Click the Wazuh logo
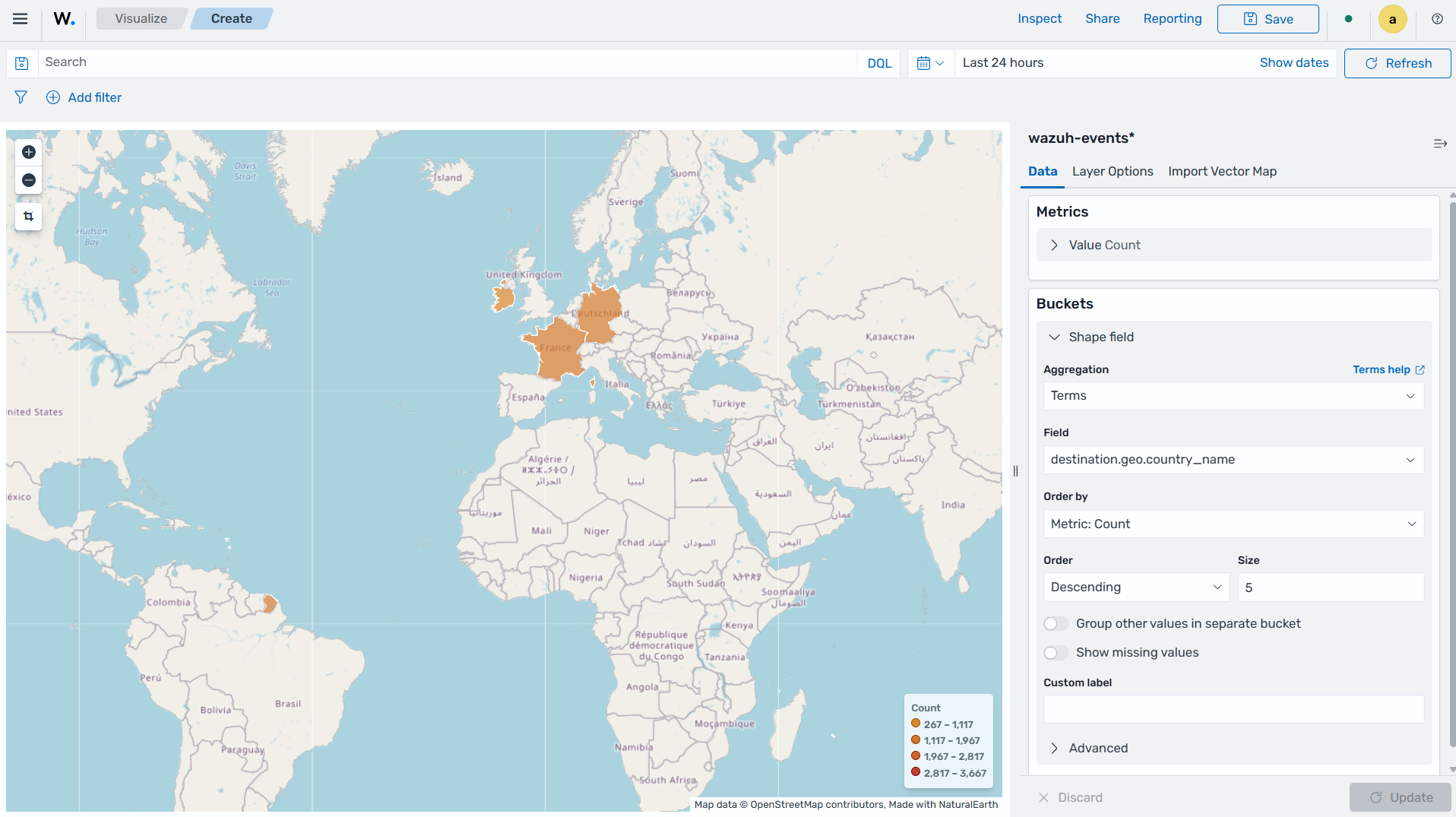This screenshot has width=1456, height=817. [x=64, y=19]
